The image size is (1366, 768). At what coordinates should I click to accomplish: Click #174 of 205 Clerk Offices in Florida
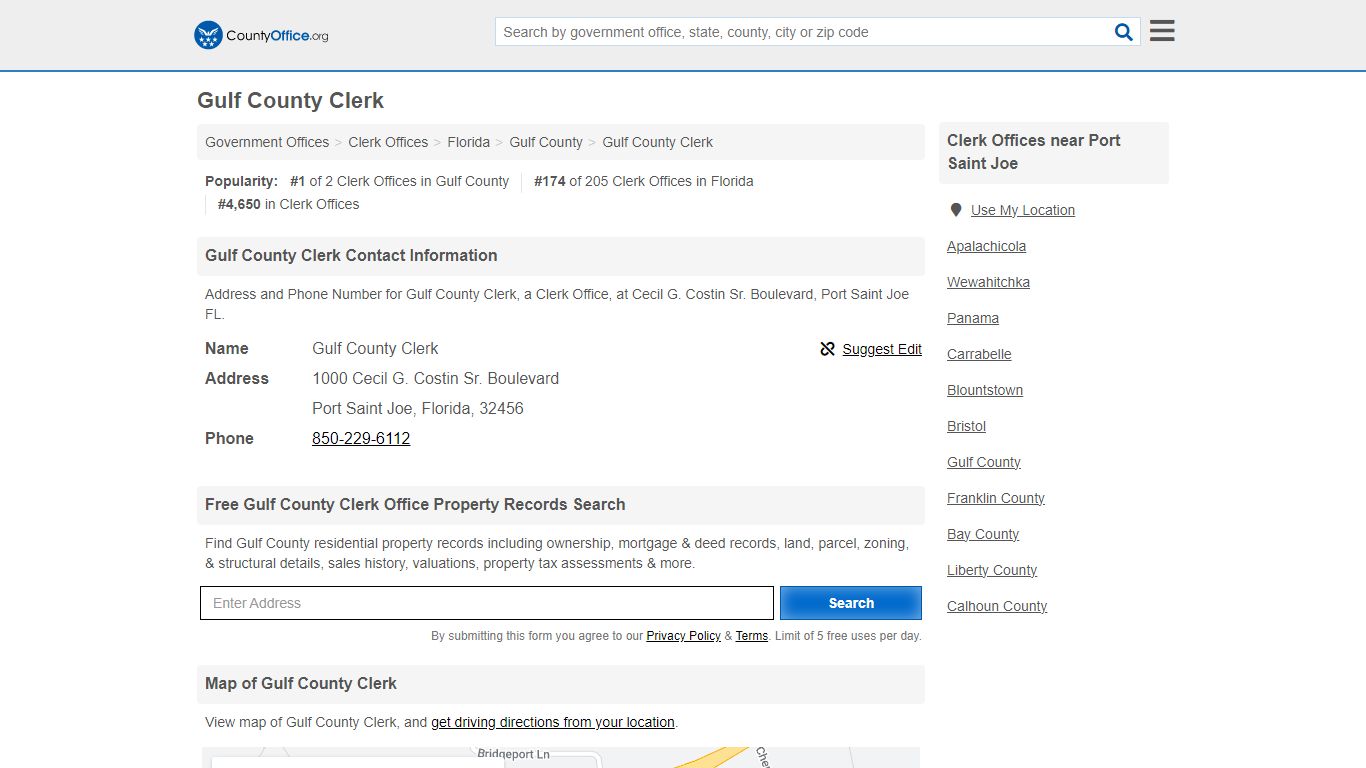pyautogui.click(x=643, y=181)
